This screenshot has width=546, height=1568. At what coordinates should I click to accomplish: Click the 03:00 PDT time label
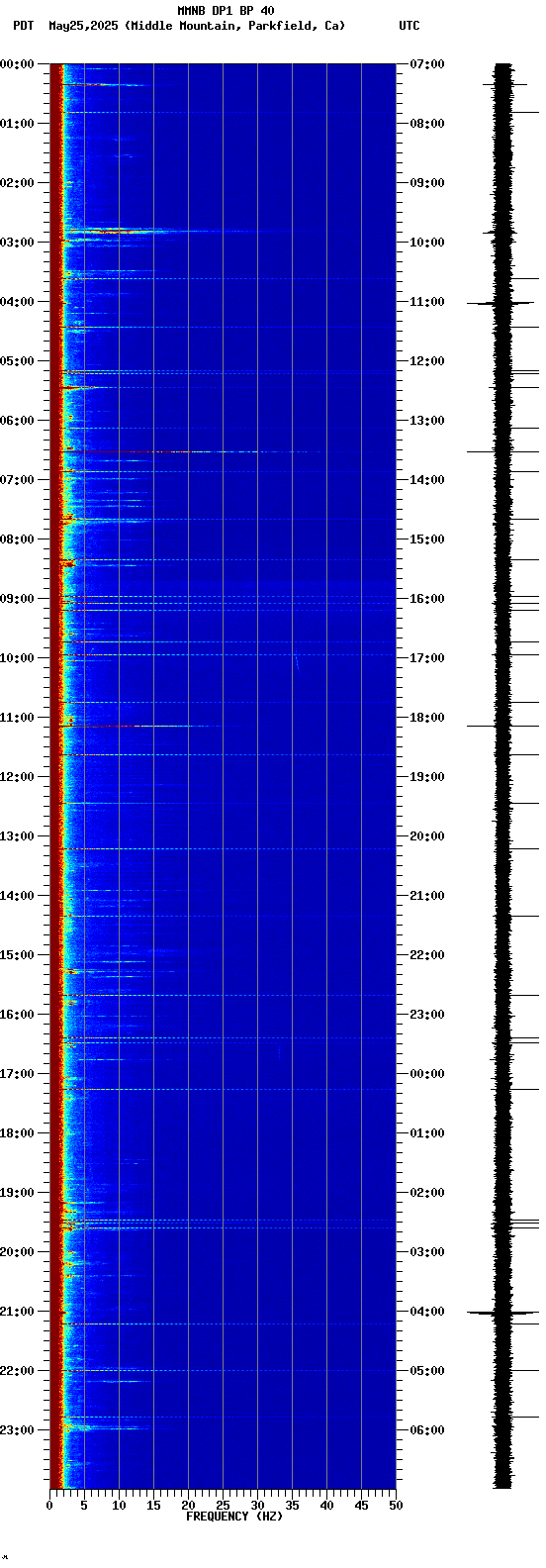coord(18,243)
